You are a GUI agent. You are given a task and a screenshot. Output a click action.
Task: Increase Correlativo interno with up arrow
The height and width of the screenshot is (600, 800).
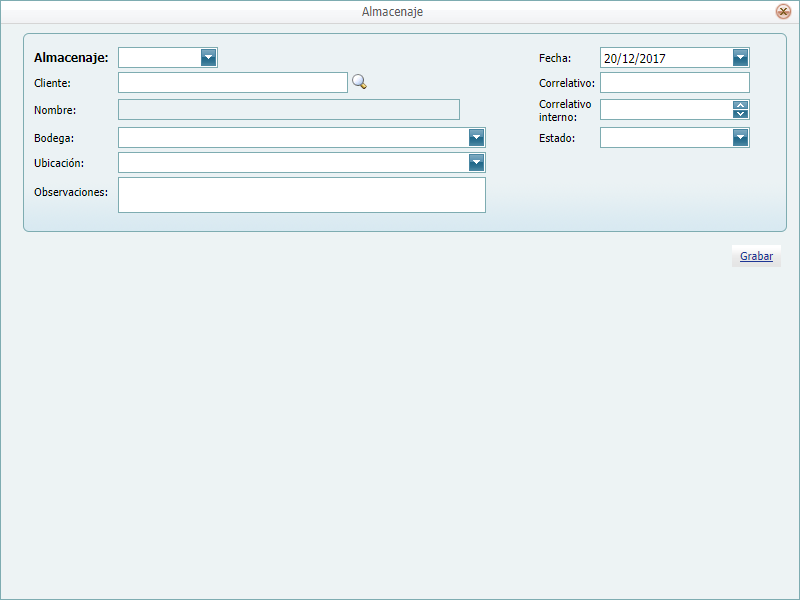(x=740, y=105)
